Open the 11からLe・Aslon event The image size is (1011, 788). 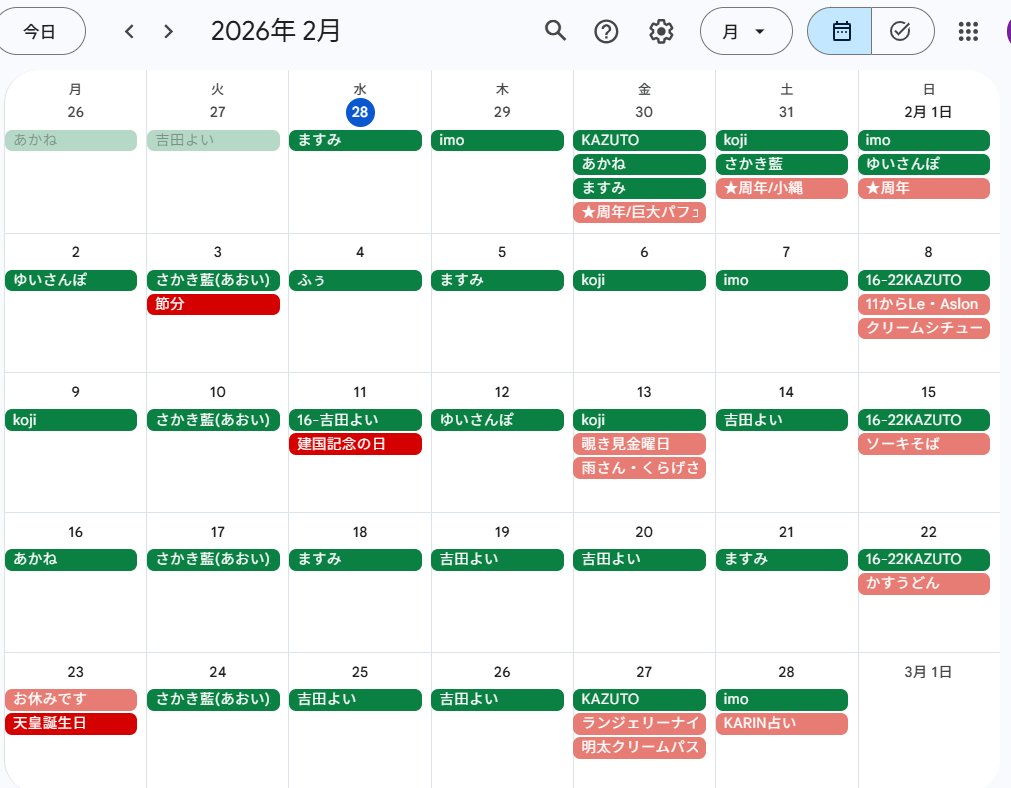point(924,304)
